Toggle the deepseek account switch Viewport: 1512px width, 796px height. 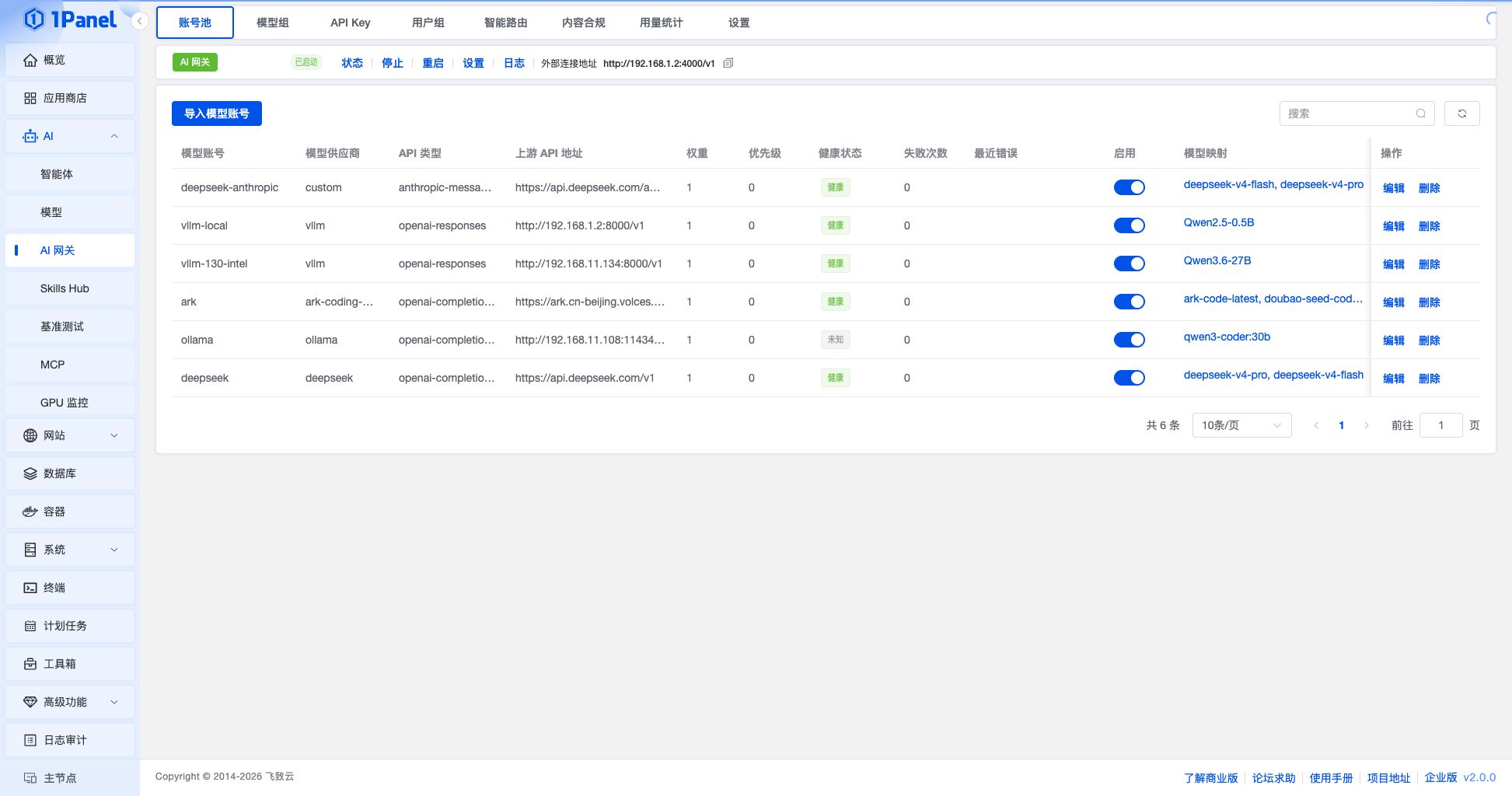click(x=1129, y=378)
